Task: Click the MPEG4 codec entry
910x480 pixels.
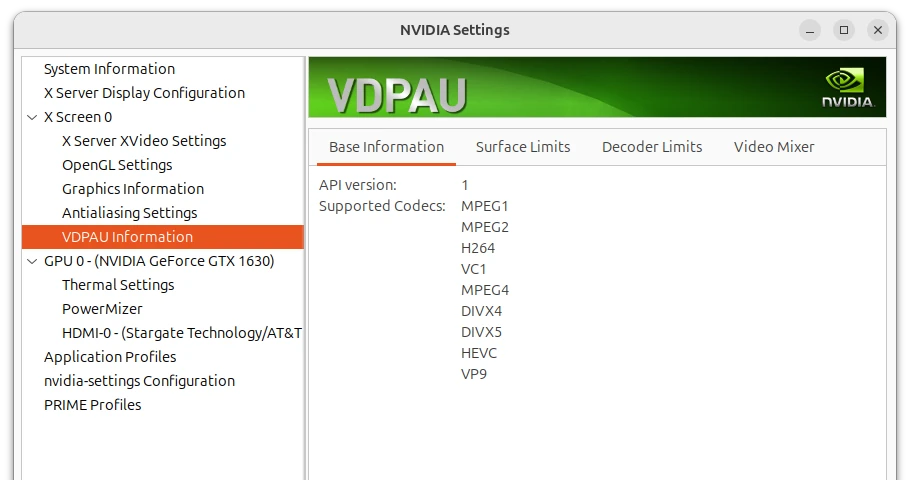Action: point(485,290)
